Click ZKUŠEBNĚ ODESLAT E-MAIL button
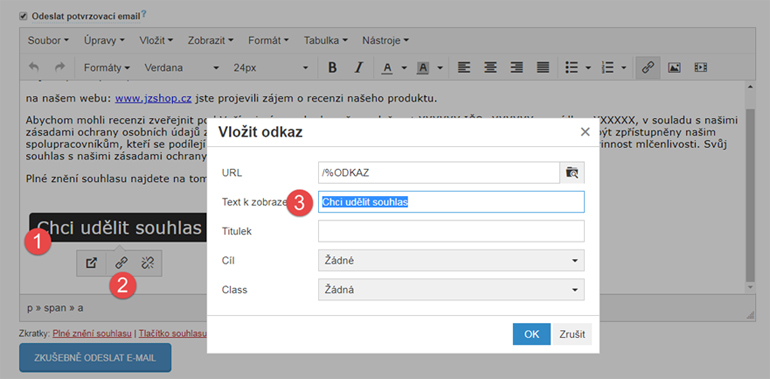The height and width of the screenshot is (379, 770). pyautogui.click(x=95, y=358)
